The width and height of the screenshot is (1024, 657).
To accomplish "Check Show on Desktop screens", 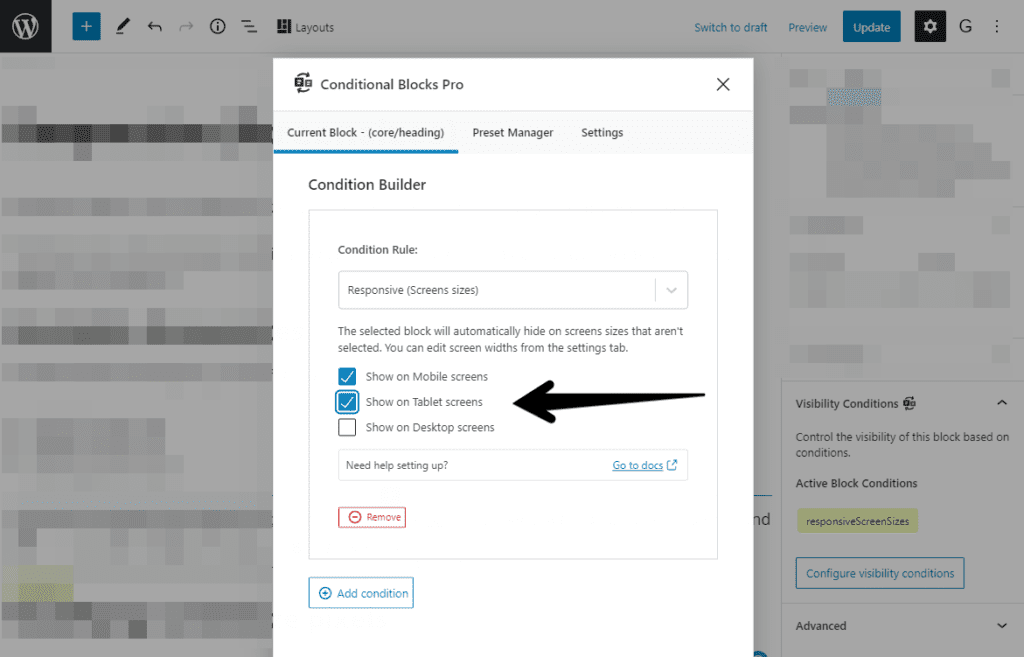I will point(347,427).
